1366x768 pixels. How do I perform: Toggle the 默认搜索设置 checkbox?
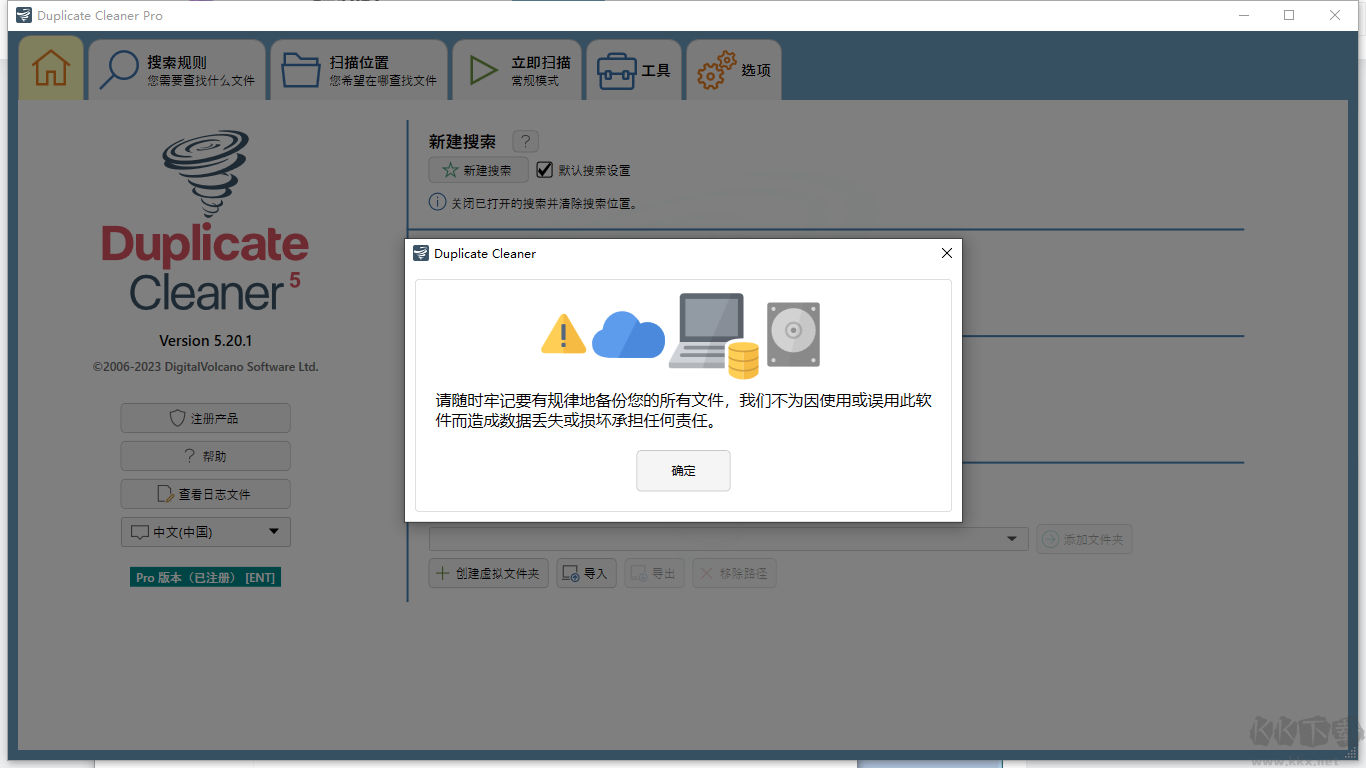tap(545, 170)
